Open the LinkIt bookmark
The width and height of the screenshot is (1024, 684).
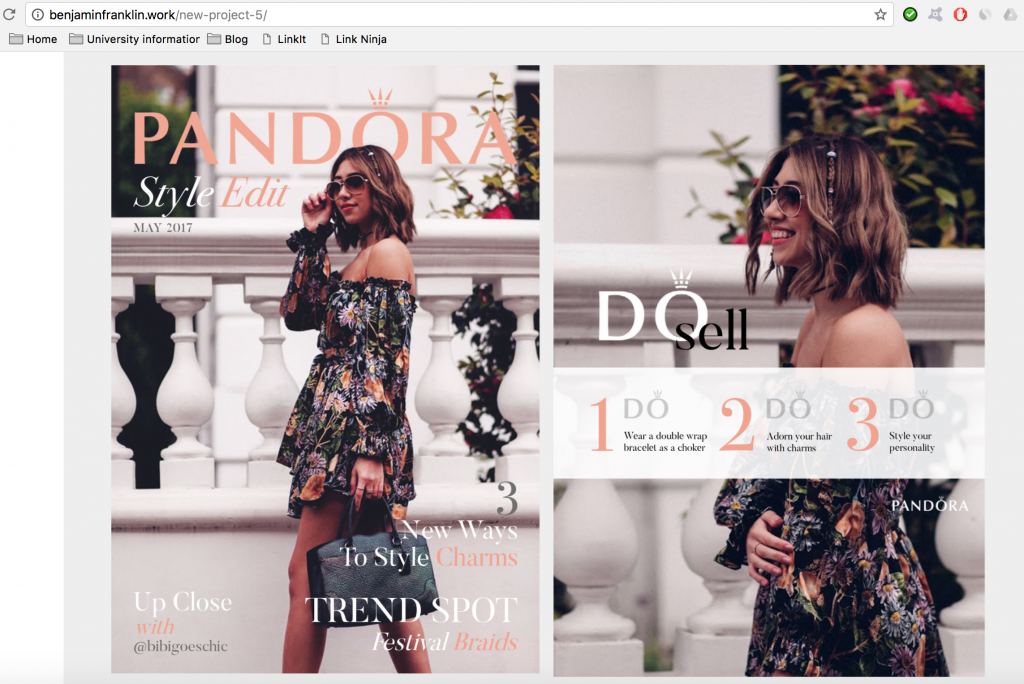(x=284, y=39)
